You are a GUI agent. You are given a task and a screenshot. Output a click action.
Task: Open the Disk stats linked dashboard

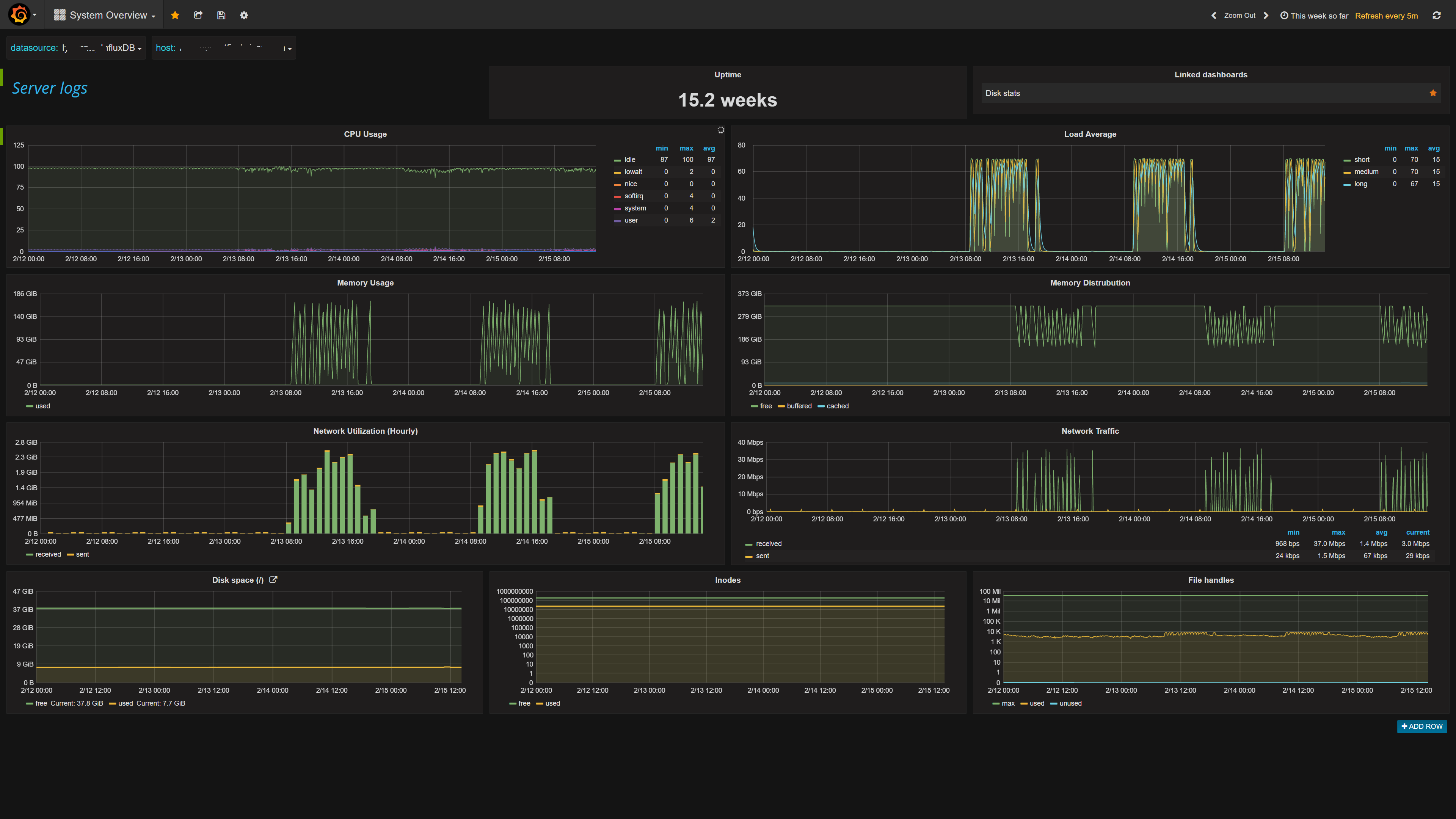pyautogui.click(x=1002, y=93)
